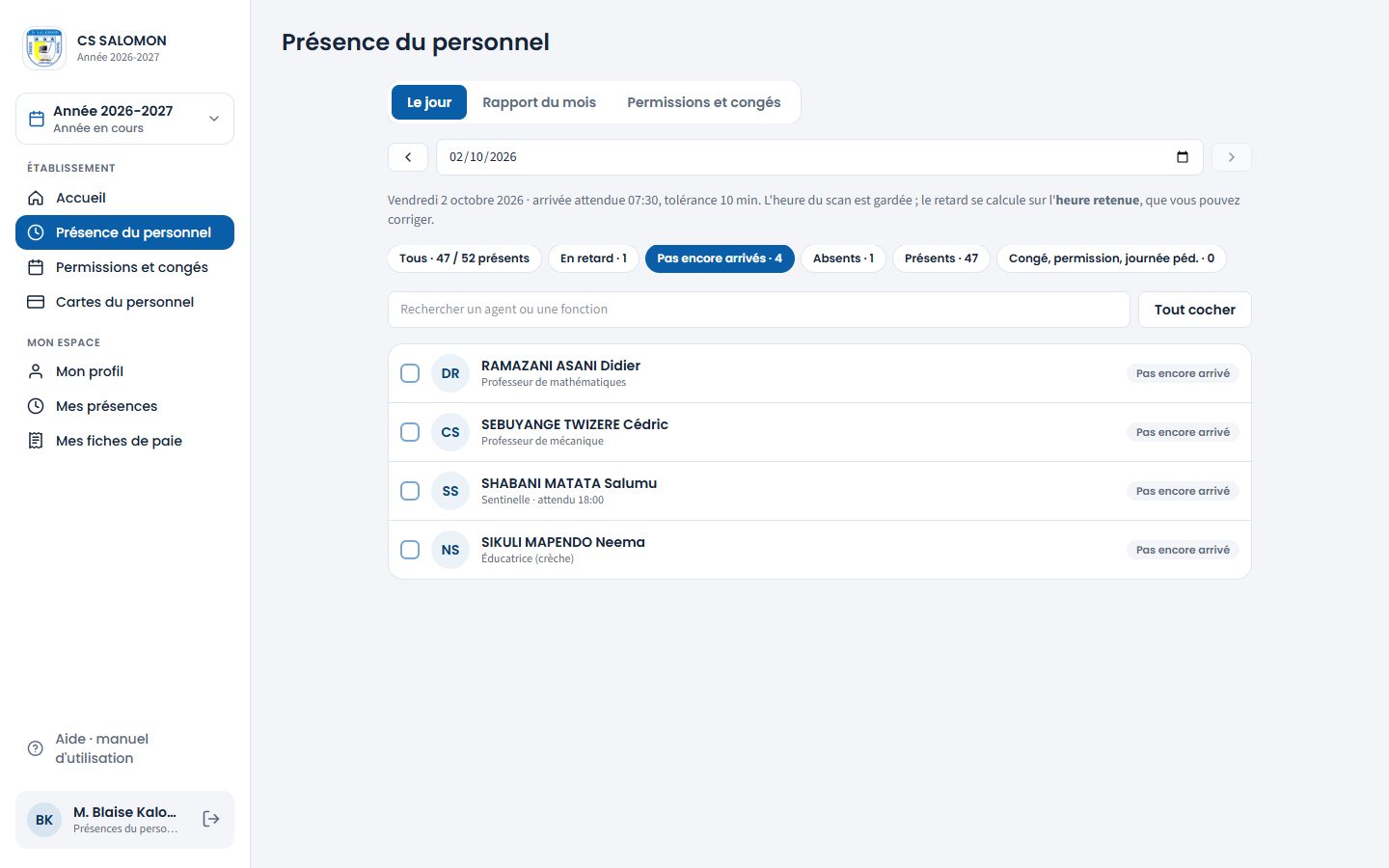
Task: Click the date field 02/10/2026
Action: pos(819,157)
